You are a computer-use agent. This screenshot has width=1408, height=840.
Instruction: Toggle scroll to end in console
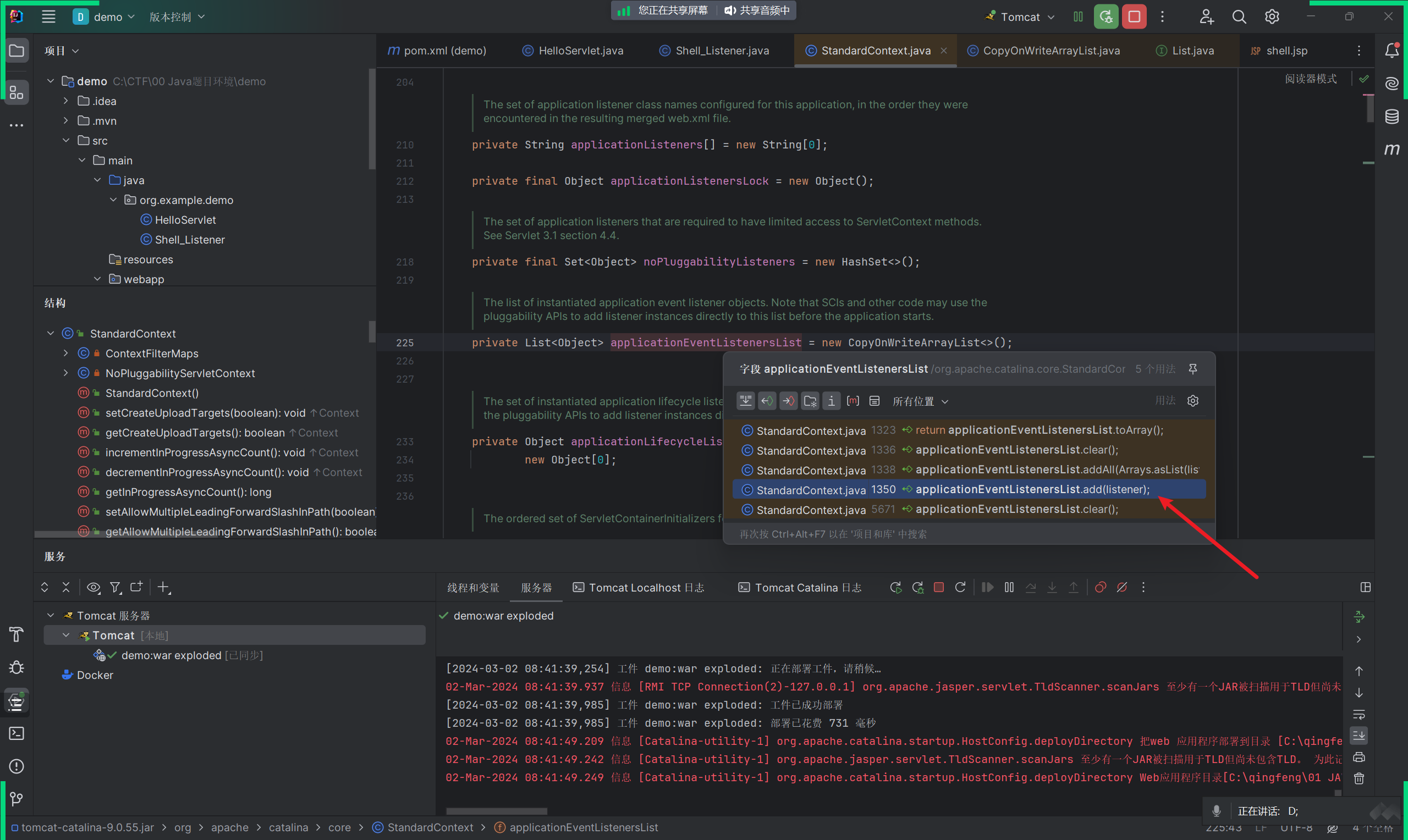1358,736
